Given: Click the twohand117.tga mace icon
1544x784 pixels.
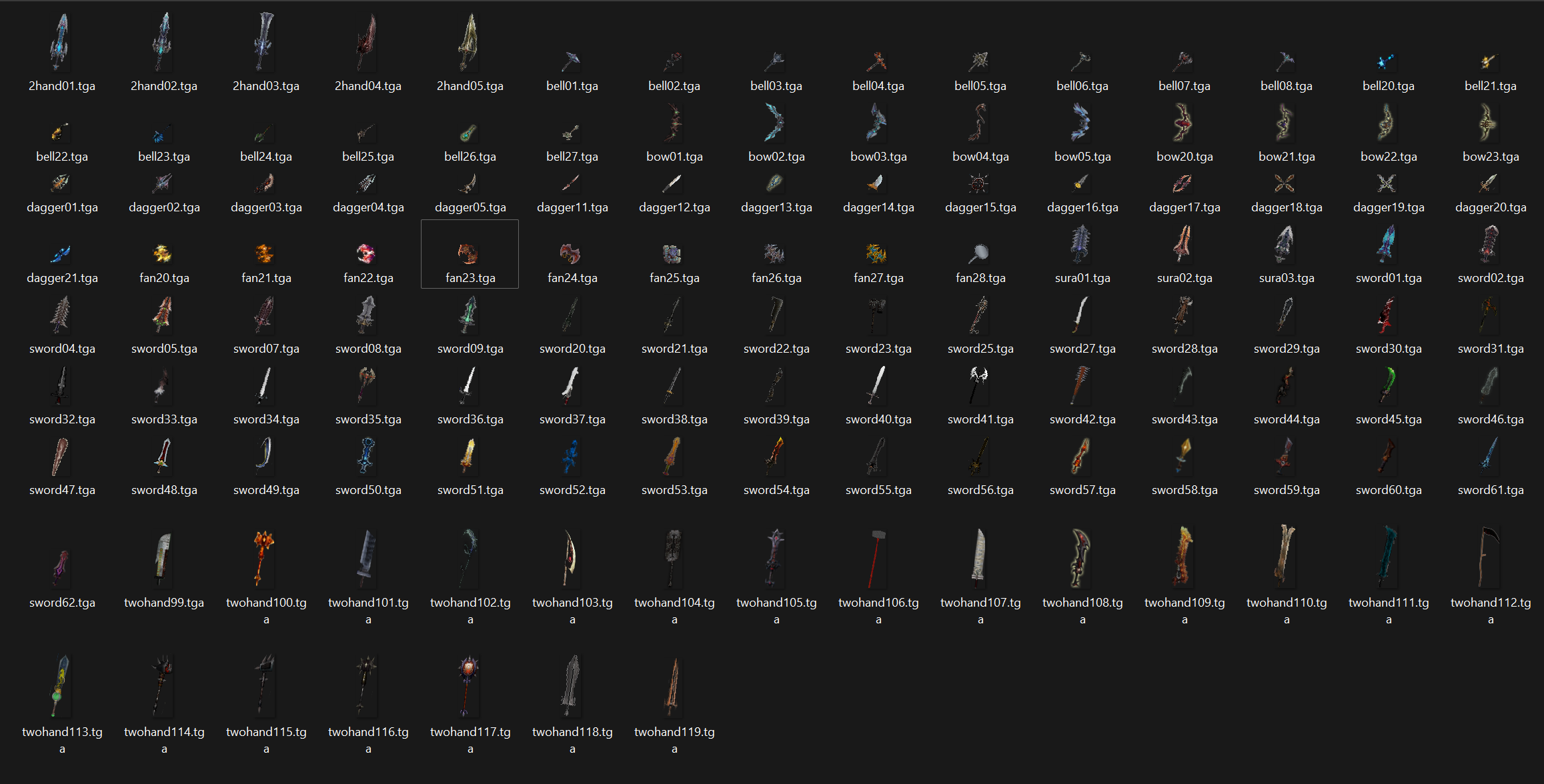Looking at the screenshot, I should pyautogui.click(x=469, y=687).
